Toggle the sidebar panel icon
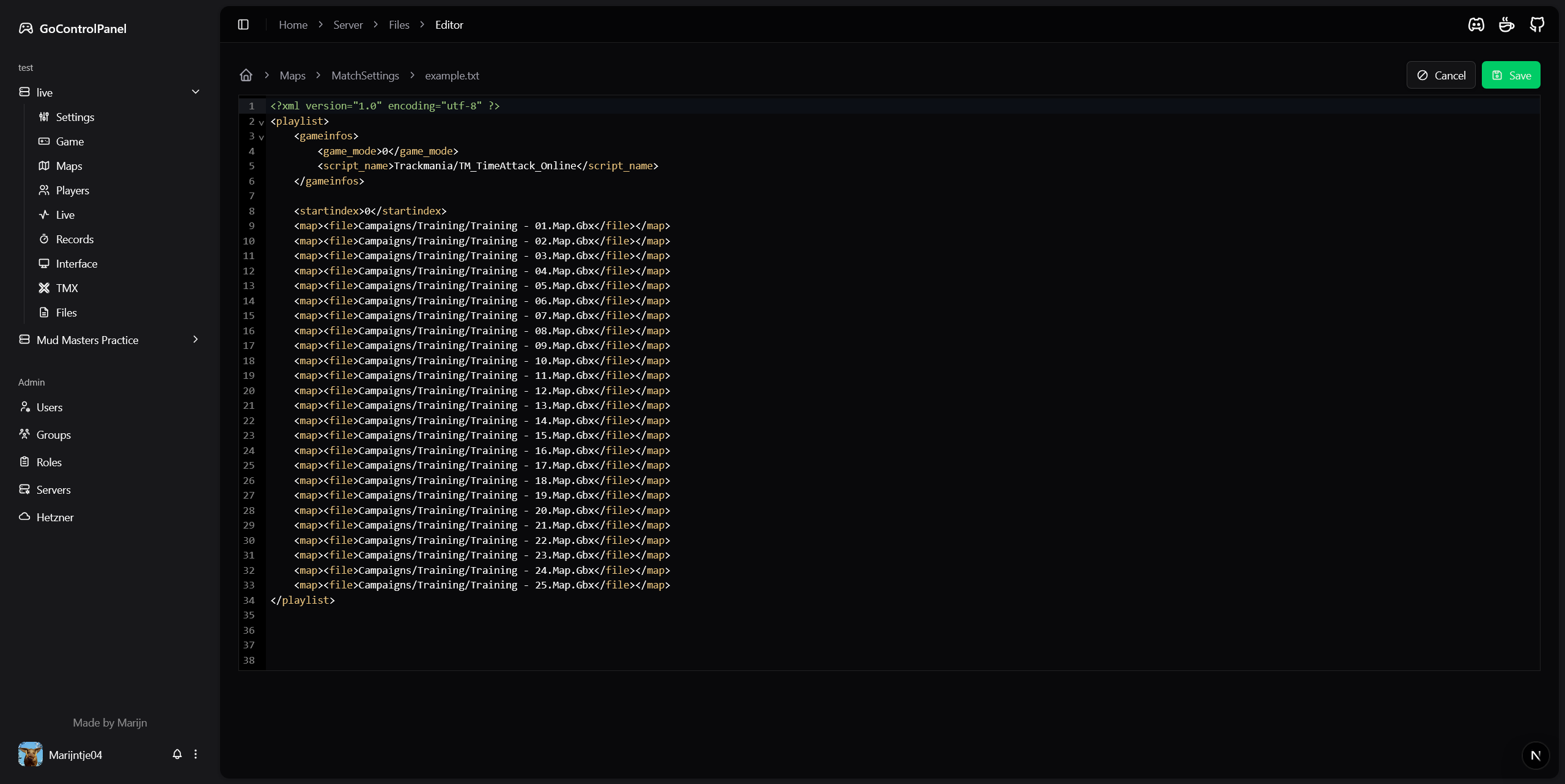This screenshot has width=1565, height=784. (243, 24)
